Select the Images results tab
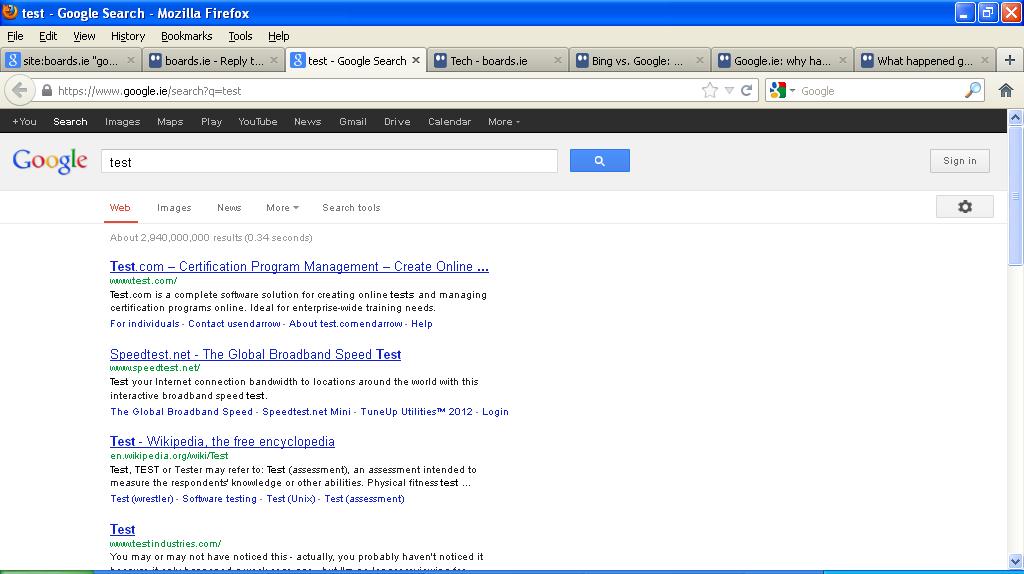Viewport: 1024px width, 574px height. click(x=174, y=208)
